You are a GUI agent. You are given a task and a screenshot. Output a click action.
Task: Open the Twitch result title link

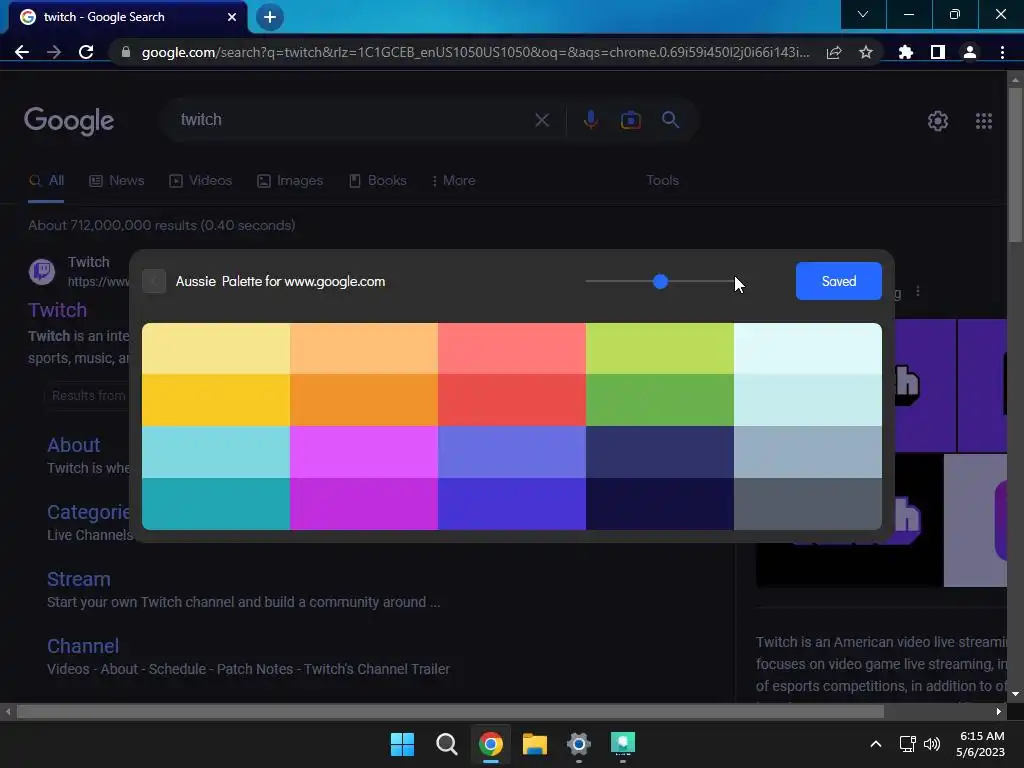click(x=57, y=310)
